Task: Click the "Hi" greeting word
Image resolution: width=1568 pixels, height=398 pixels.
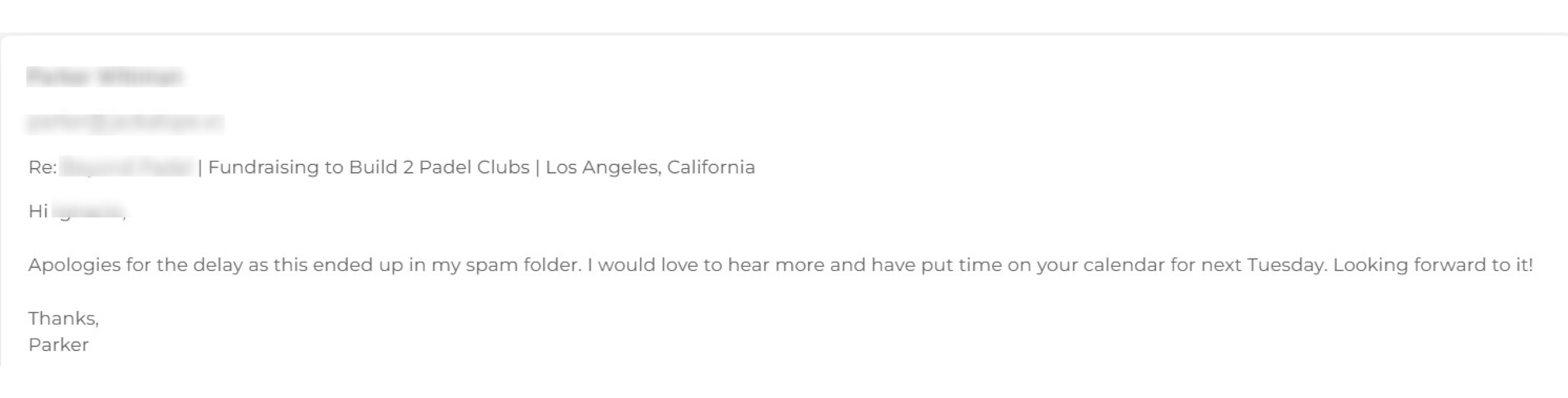Action: [38, 211]
